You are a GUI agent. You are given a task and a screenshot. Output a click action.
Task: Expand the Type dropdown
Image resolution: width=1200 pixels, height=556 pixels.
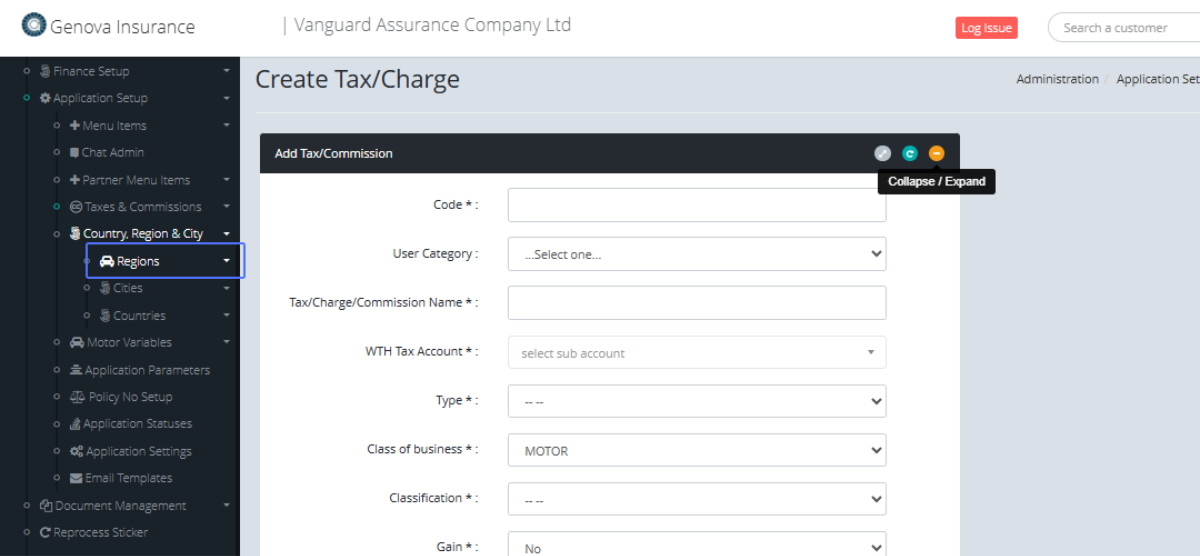(x=696, y=401)
